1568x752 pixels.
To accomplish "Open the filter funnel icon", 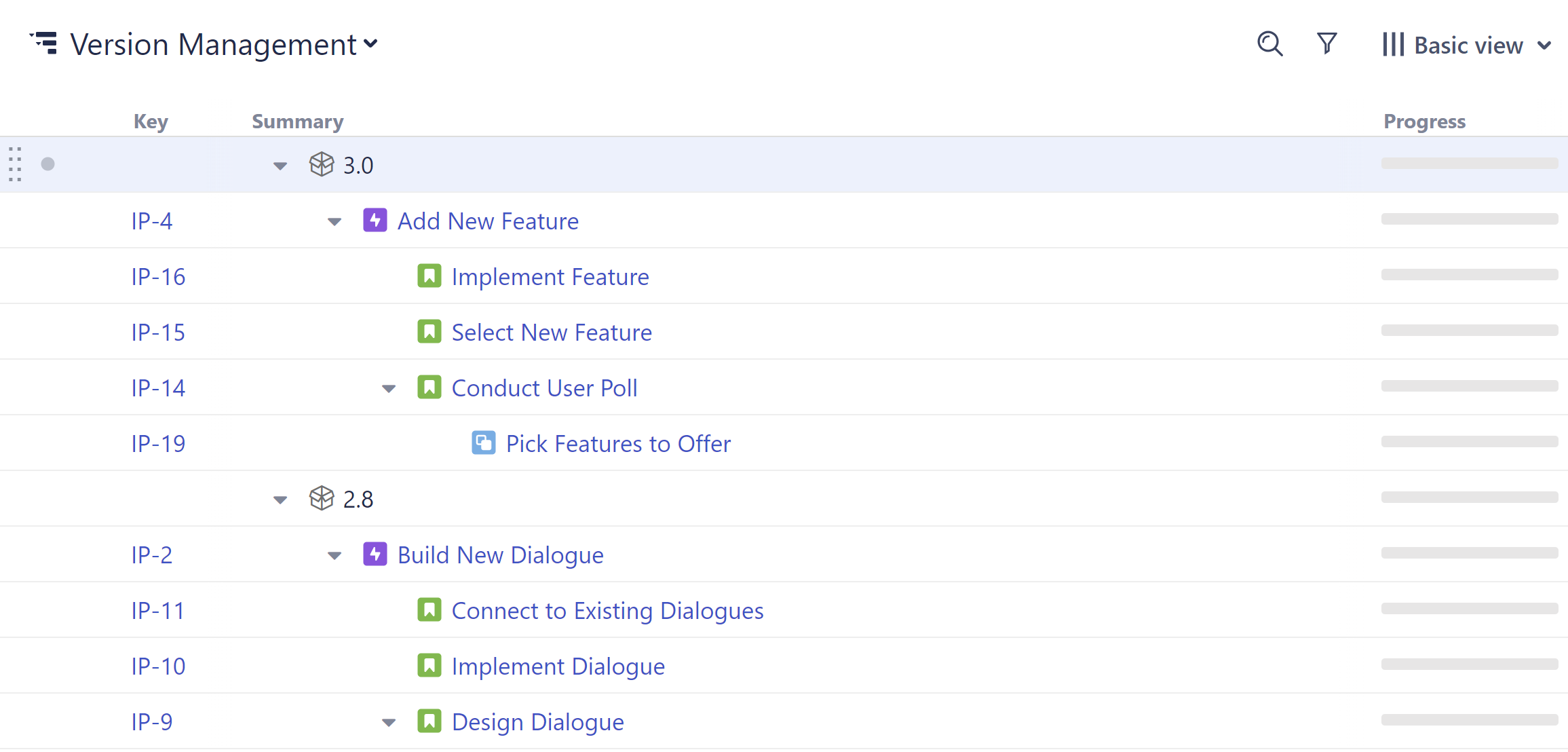I will (x=1326, y=44).
